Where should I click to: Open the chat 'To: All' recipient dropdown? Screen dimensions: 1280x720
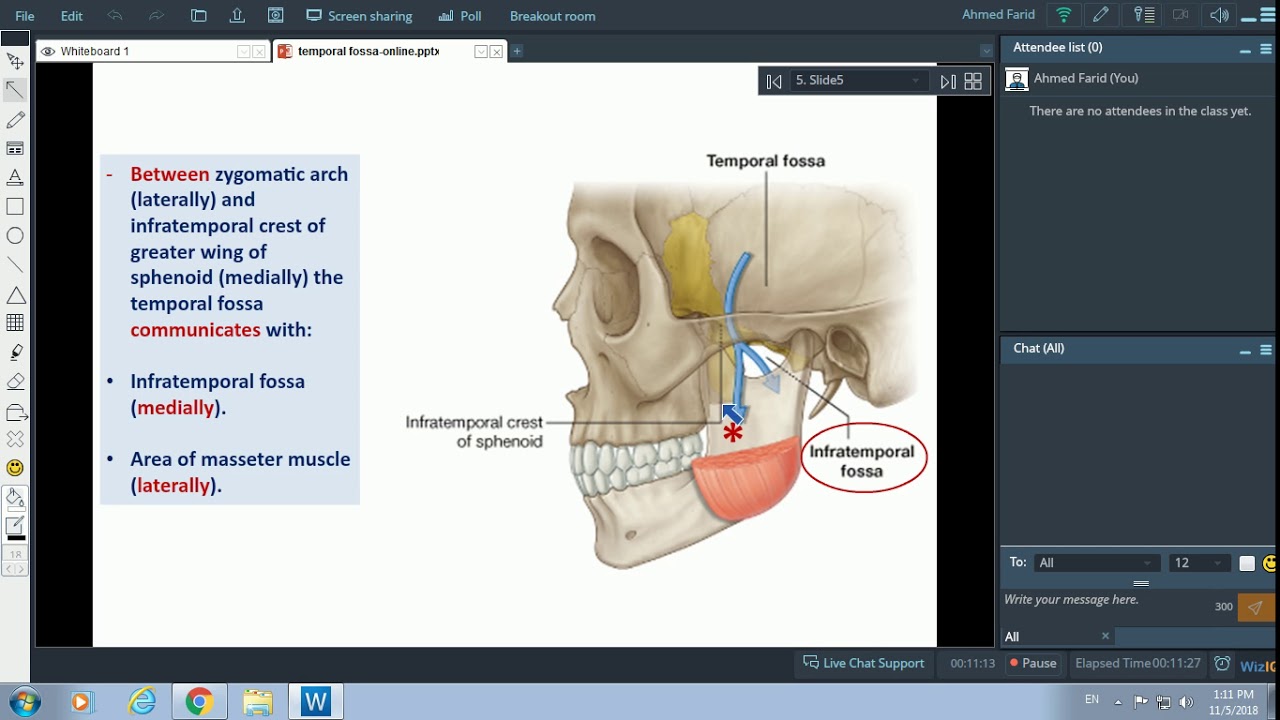tap(1095, 563)
